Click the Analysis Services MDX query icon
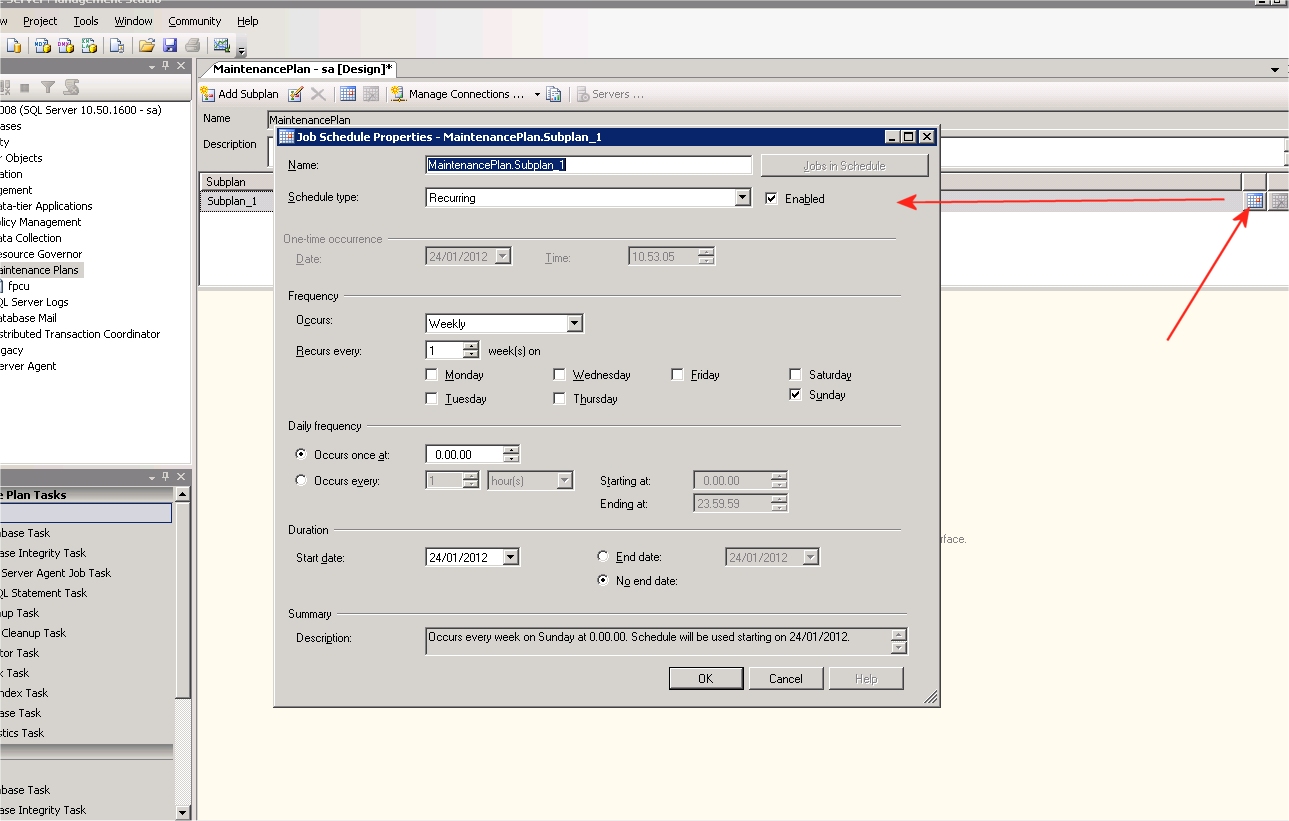The image size is (1289, 821). pyautogui.click(x=42, y=45)
